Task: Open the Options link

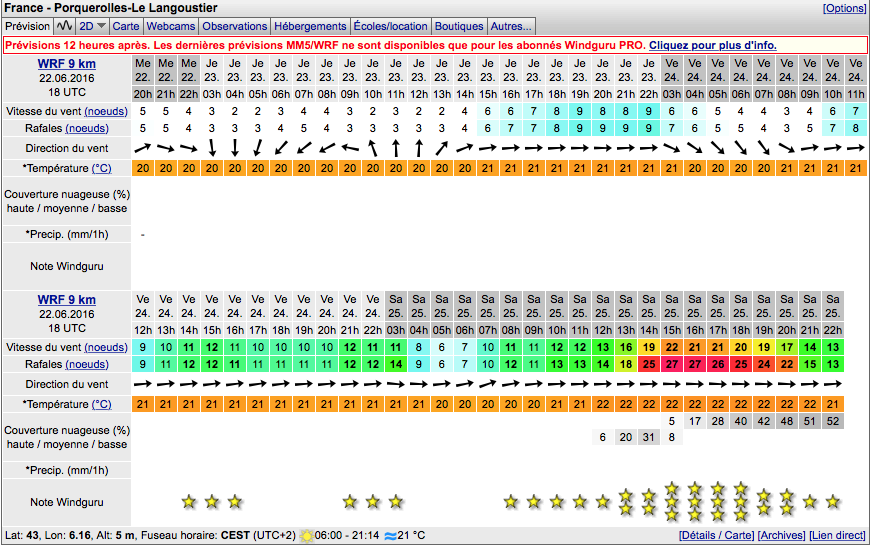Action: pyautogui.click(x=844, y=8)
